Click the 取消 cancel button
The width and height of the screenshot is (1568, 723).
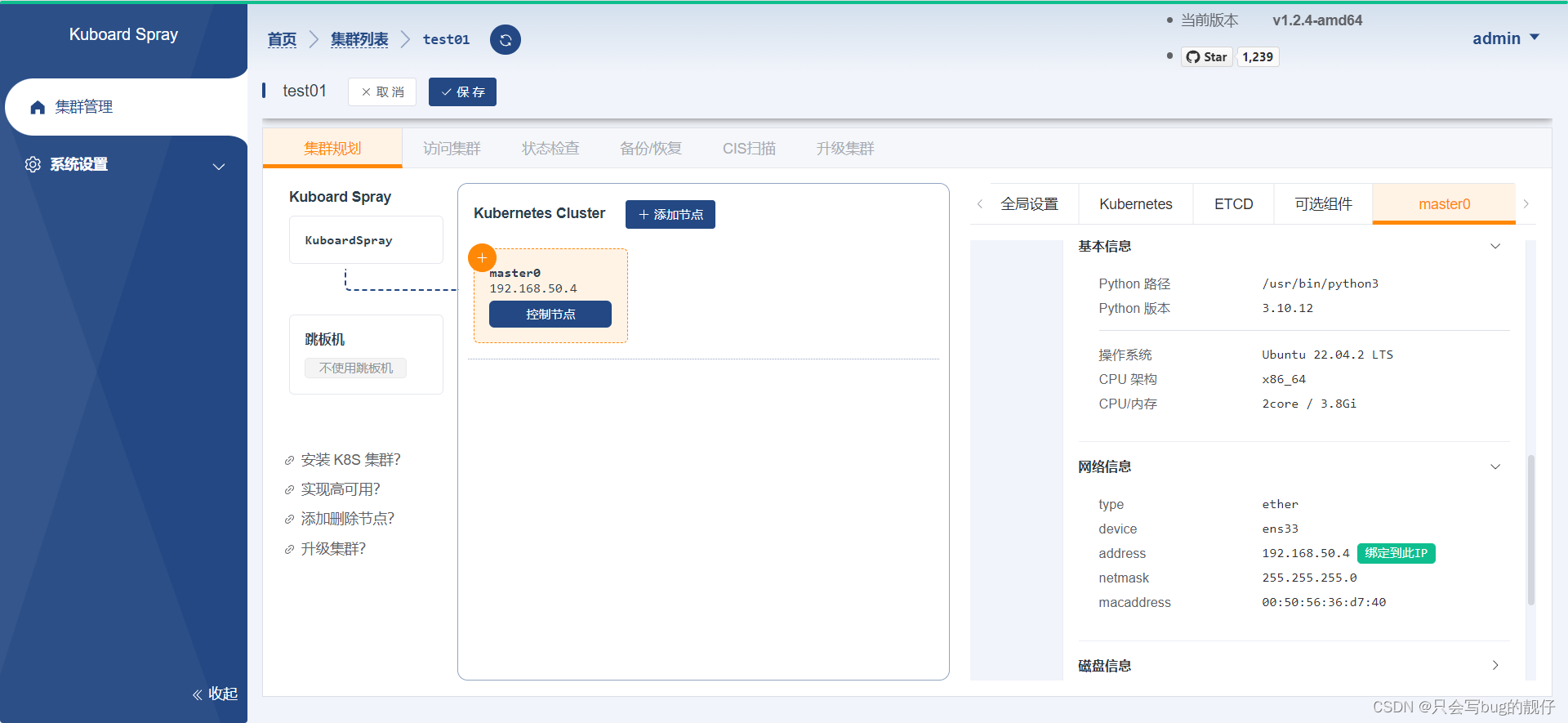[x=382, y=91]
